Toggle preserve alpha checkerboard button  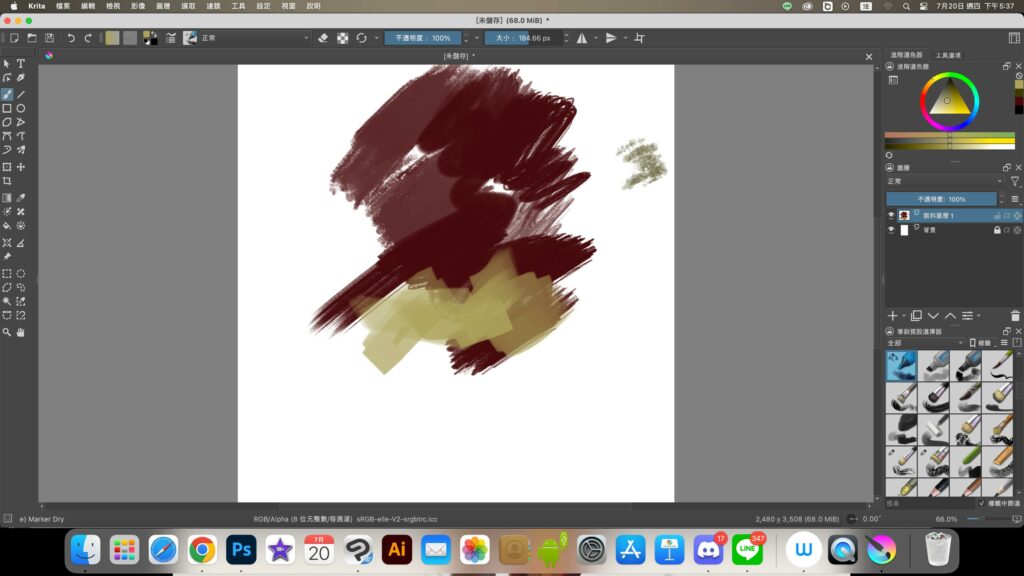click(x=342, y=38)
